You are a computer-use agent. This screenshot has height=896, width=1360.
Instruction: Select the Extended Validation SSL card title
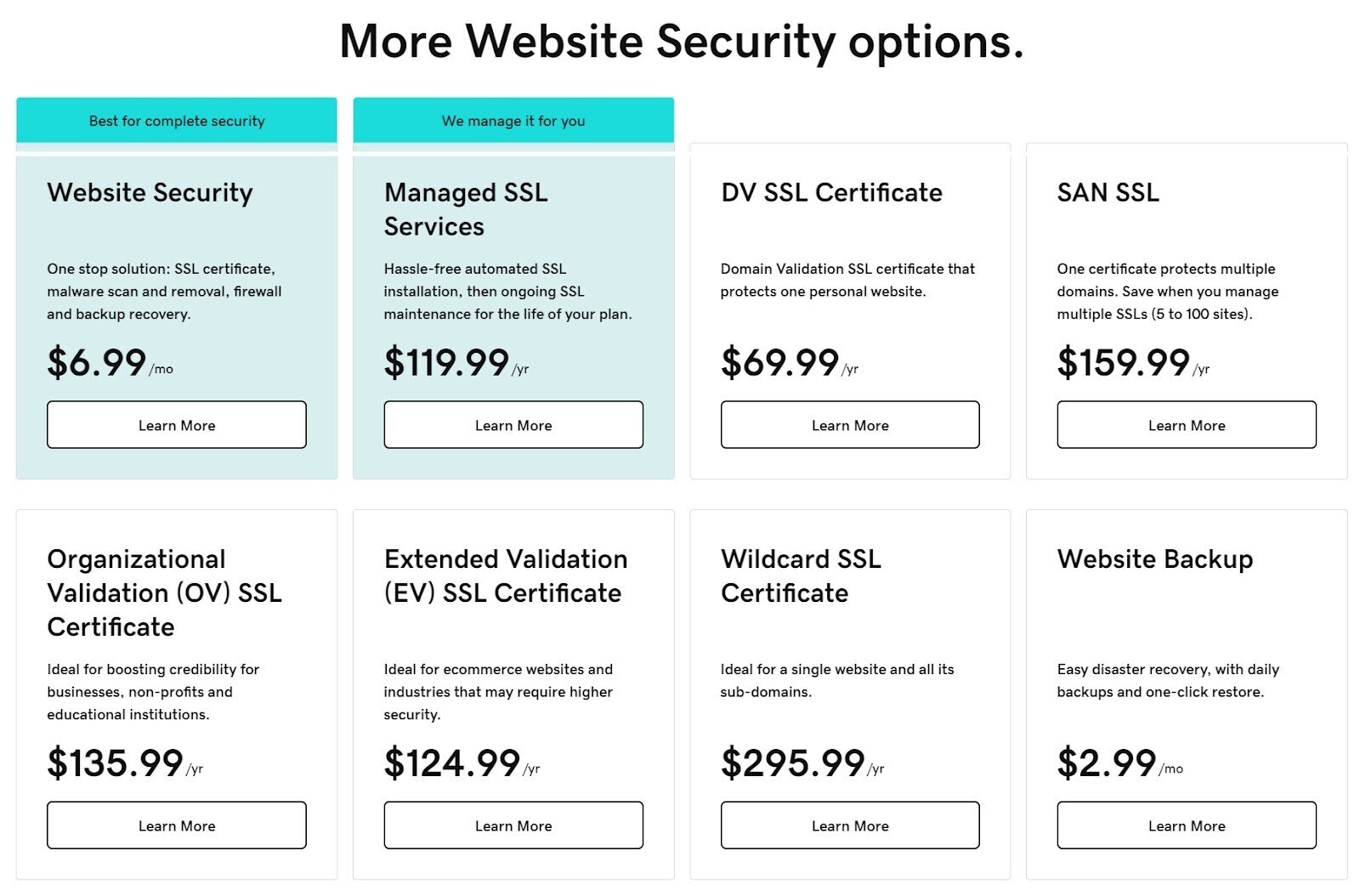(506, 576)
